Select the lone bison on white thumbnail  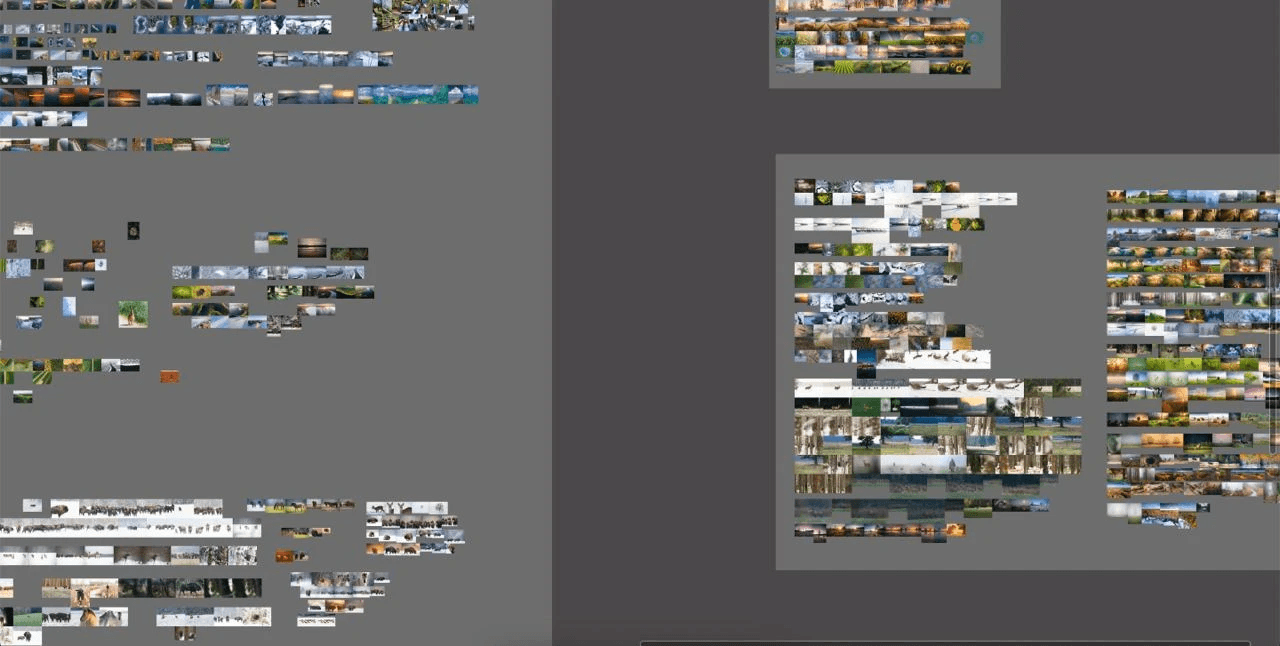65,509
